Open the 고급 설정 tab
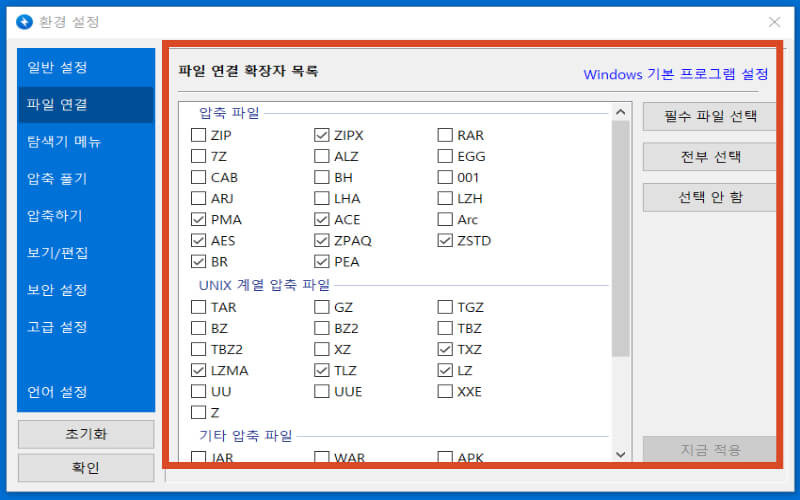800x500 pixels. 86,327
